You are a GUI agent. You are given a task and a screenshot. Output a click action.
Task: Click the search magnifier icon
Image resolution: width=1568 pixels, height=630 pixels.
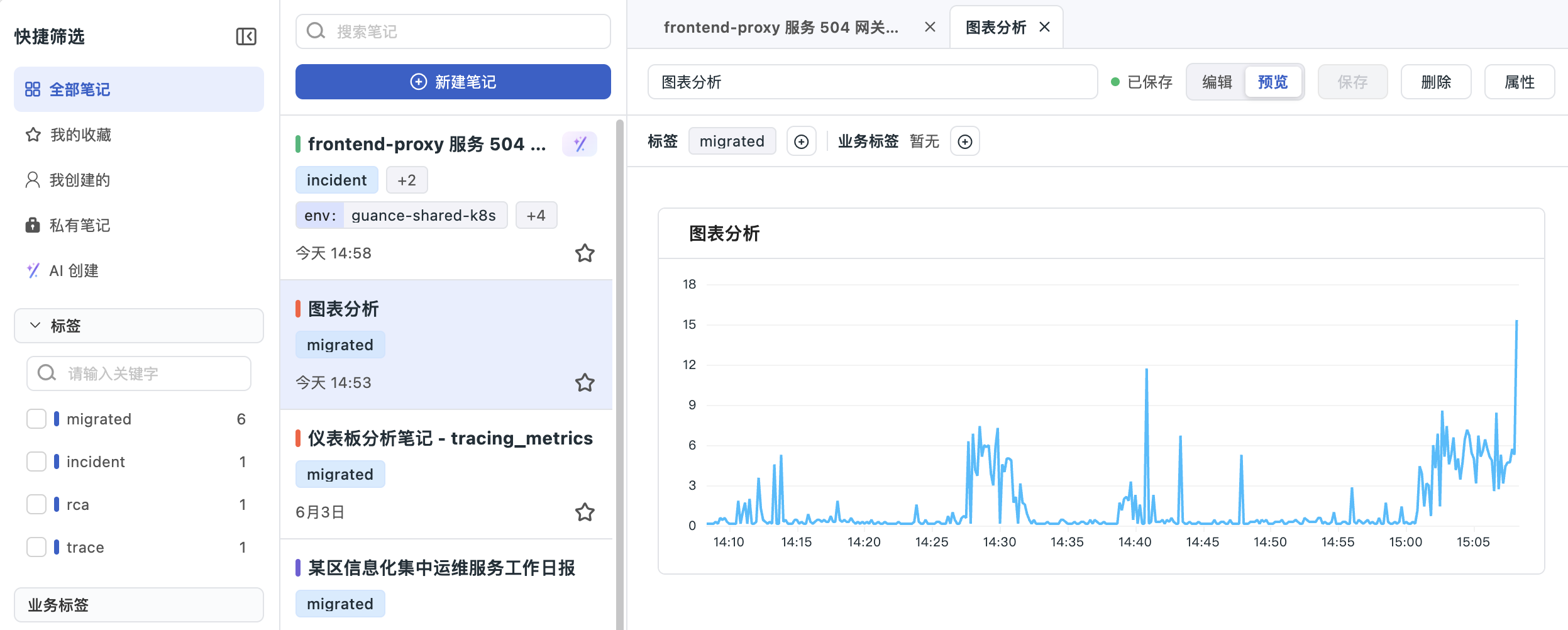(316, 31)
